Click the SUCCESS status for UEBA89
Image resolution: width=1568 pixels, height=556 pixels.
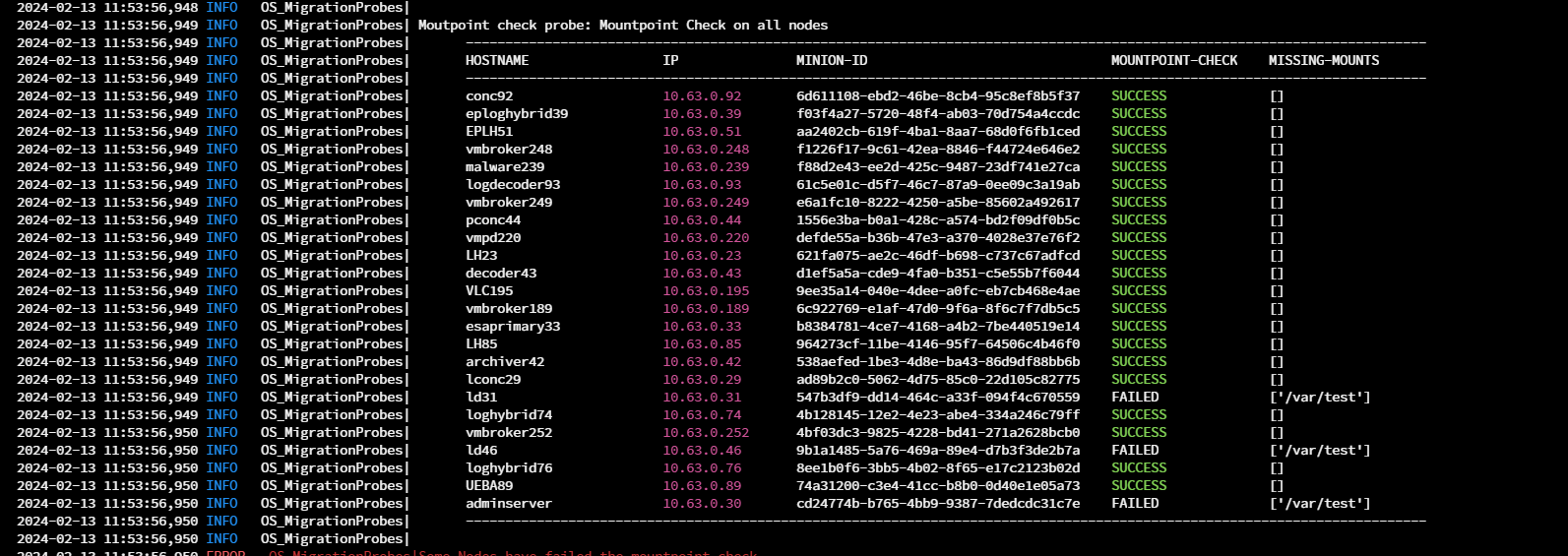click(1139, 485)
